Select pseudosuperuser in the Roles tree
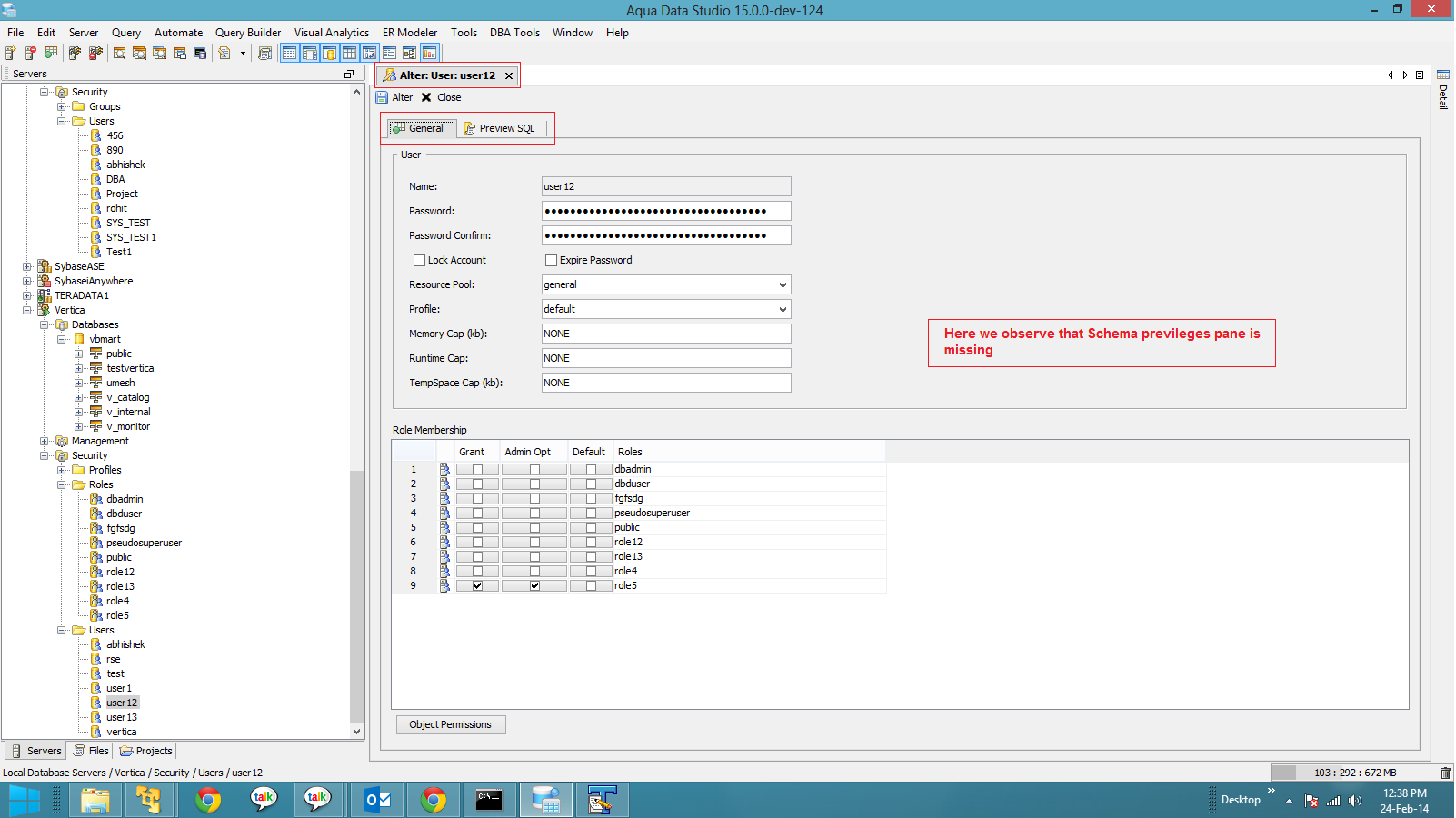1456x818 pixels. pos(144,543)
